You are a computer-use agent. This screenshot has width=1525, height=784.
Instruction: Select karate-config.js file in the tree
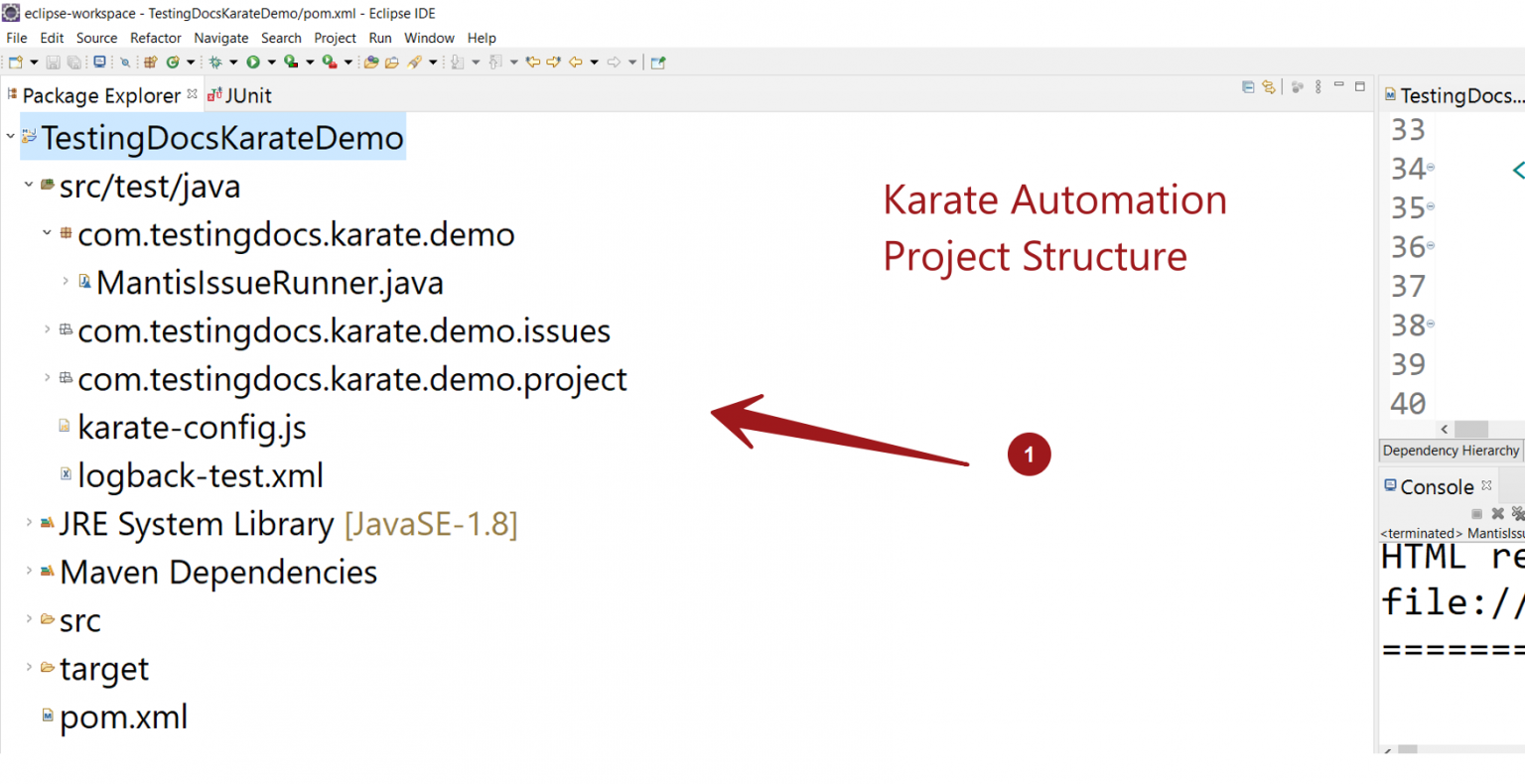[x=191, y=427]
